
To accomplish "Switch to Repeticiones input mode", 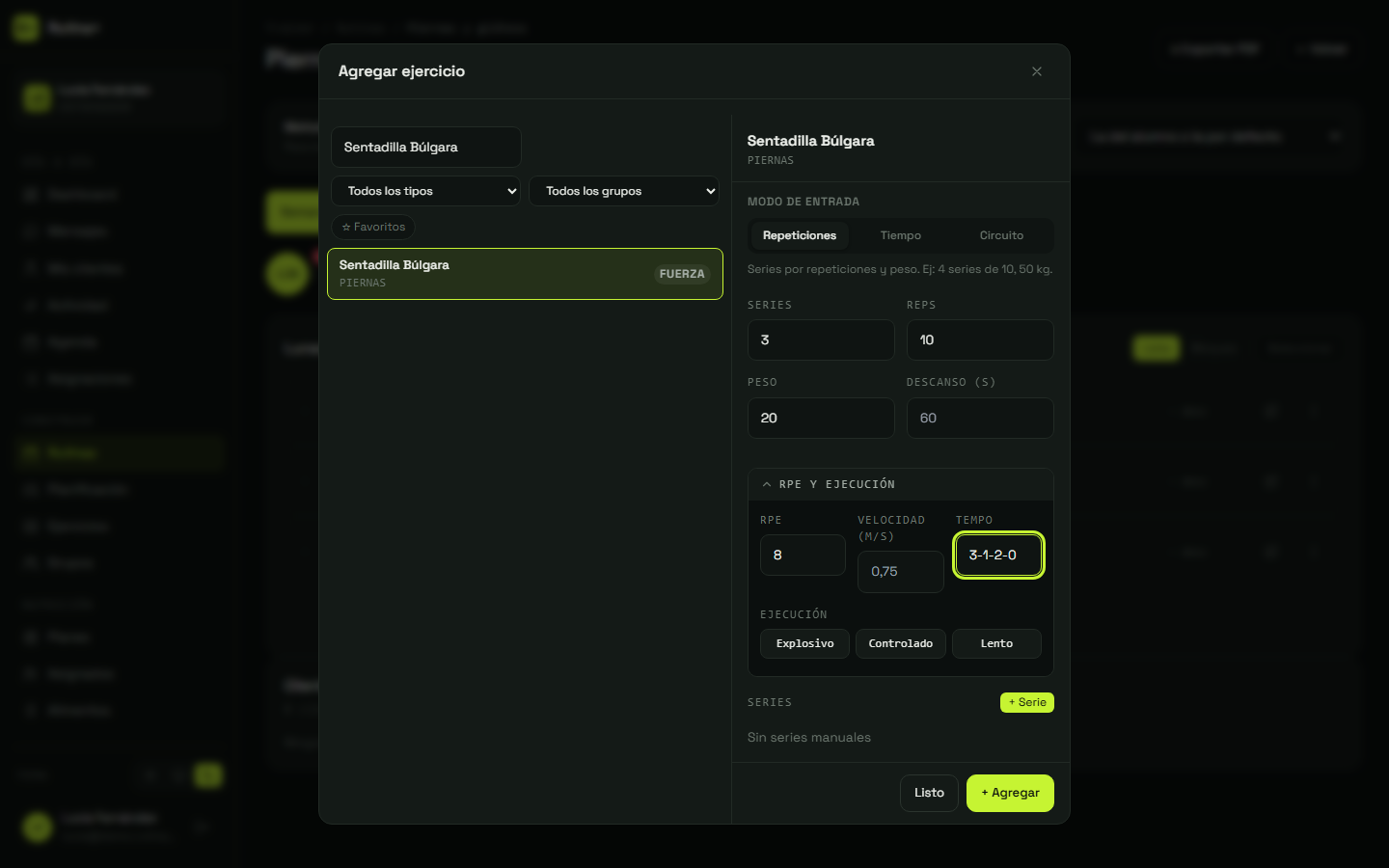I will (800, 235).
